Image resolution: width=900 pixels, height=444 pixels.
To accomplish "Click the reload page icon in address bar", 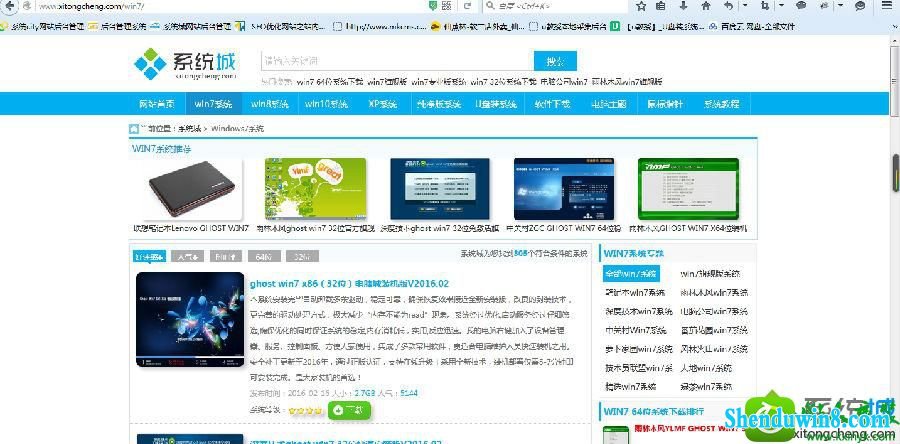I will (x=467, y=6).
